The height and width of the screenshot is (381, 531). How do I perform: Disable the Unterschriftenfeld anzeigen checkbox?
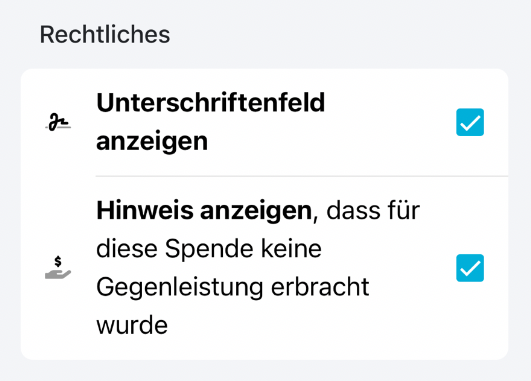470,122
